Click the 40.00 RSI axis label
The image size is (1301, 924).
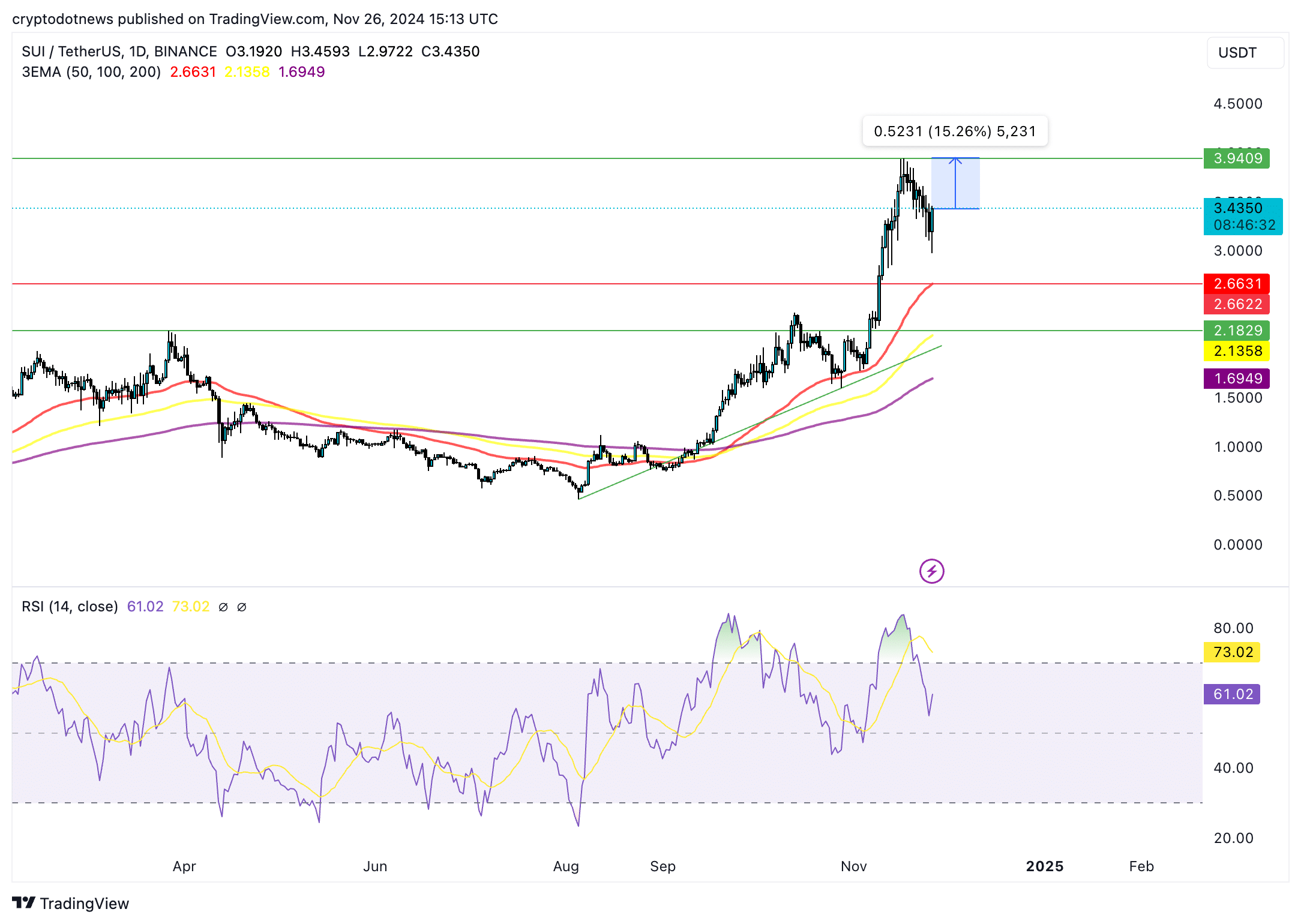[x=1233, y=768]
